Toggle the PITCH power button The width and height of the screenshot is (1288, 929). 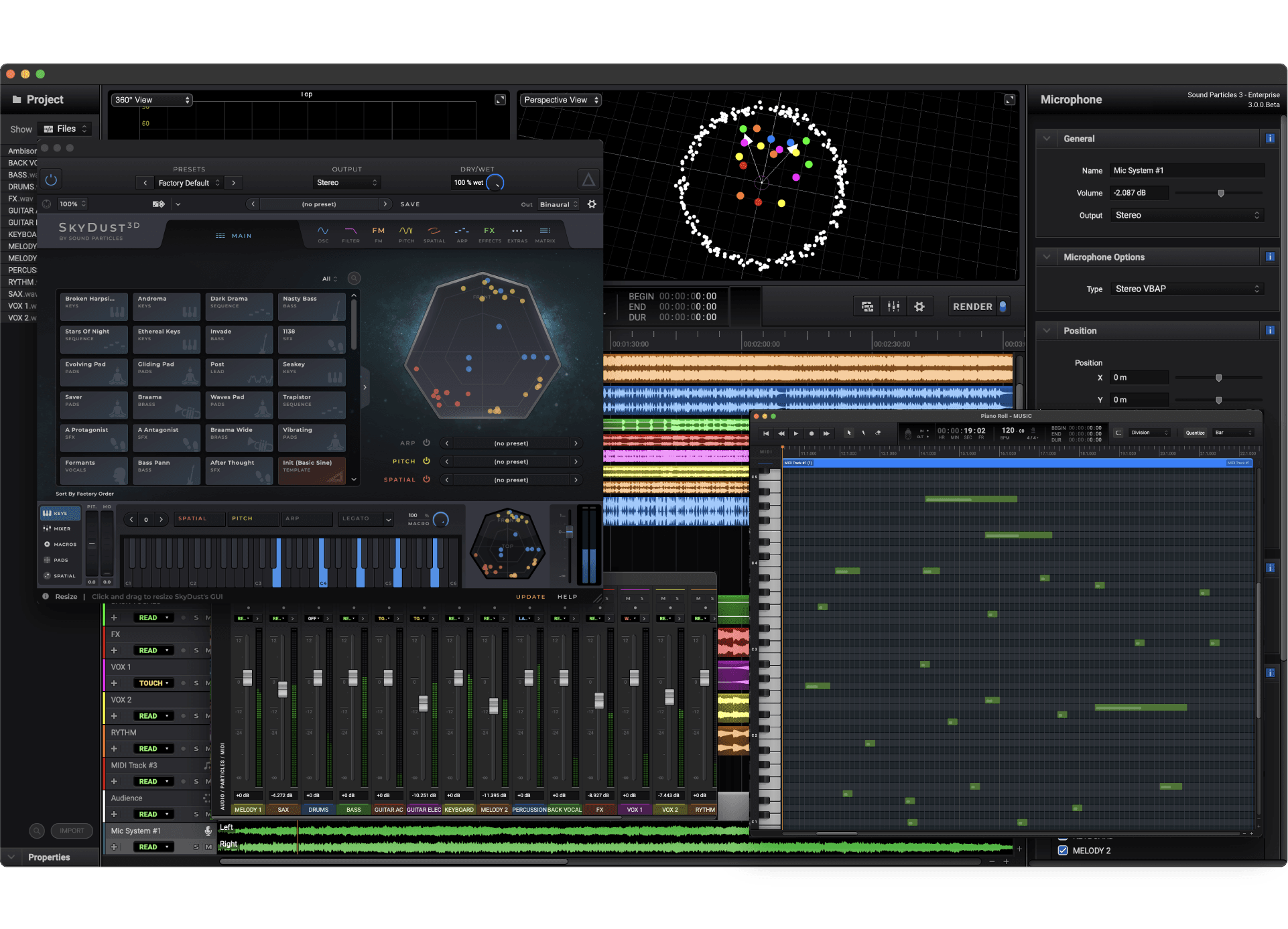click(x=426, y=461)
